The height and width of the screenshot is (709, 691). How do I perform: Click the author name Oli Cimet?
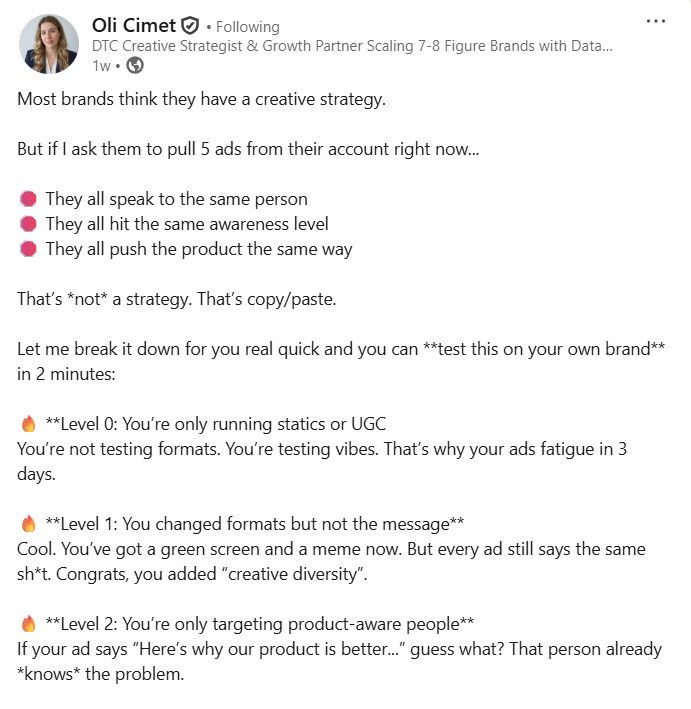[x=132, y=26]
